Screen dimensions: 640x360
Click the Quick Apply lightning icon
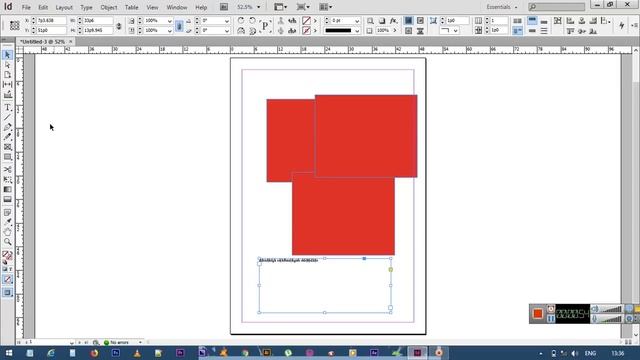[622, 25]
